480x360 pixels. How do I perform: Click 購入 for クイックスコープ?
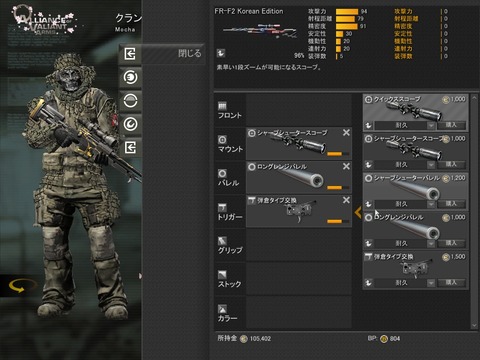click(451, 125)
